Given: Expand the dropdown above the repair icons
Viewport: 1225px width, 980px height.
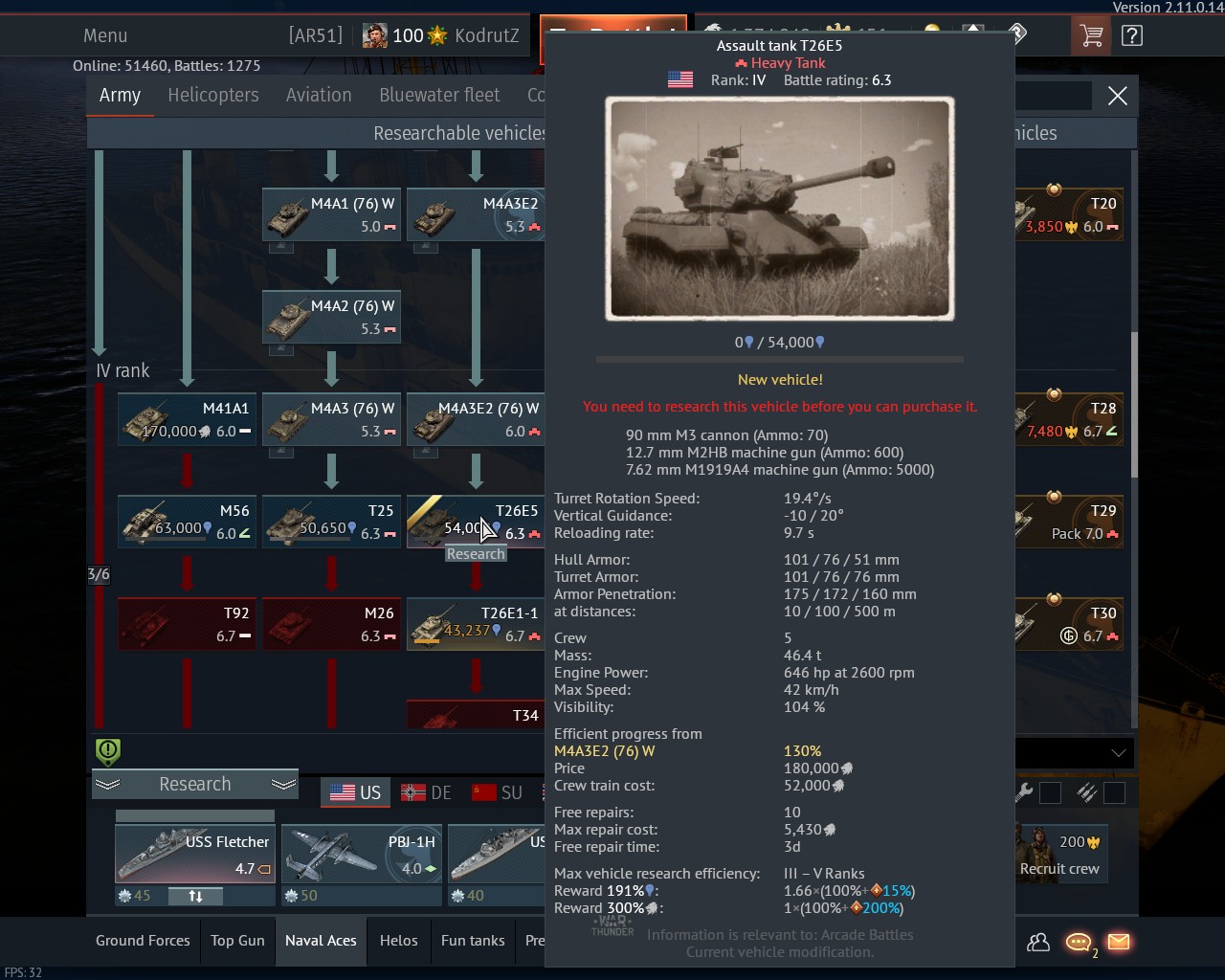Looking at the screenshot, I should 1118,752.
